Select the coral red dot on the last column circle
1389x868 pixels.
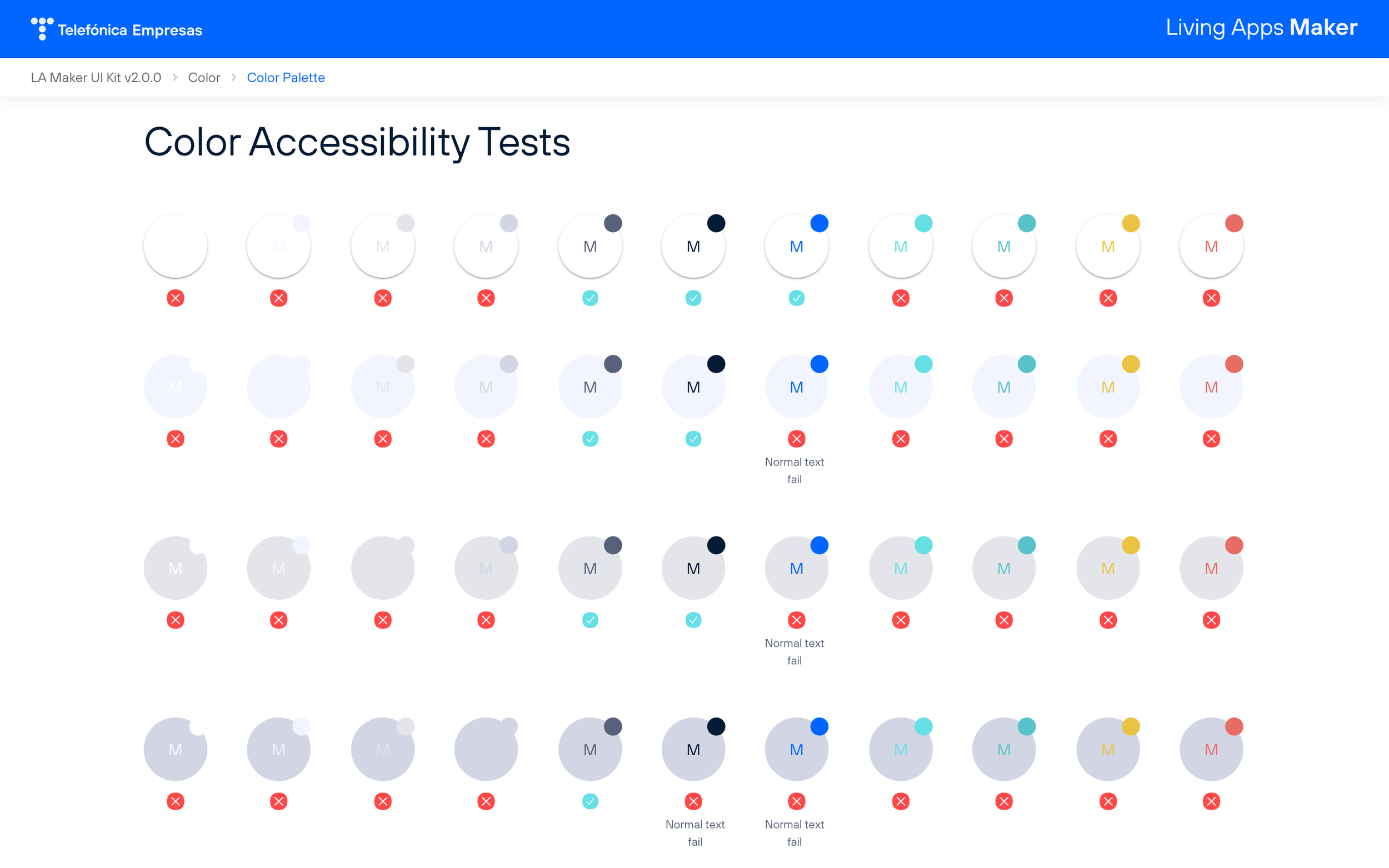(x=1233, y=223)
